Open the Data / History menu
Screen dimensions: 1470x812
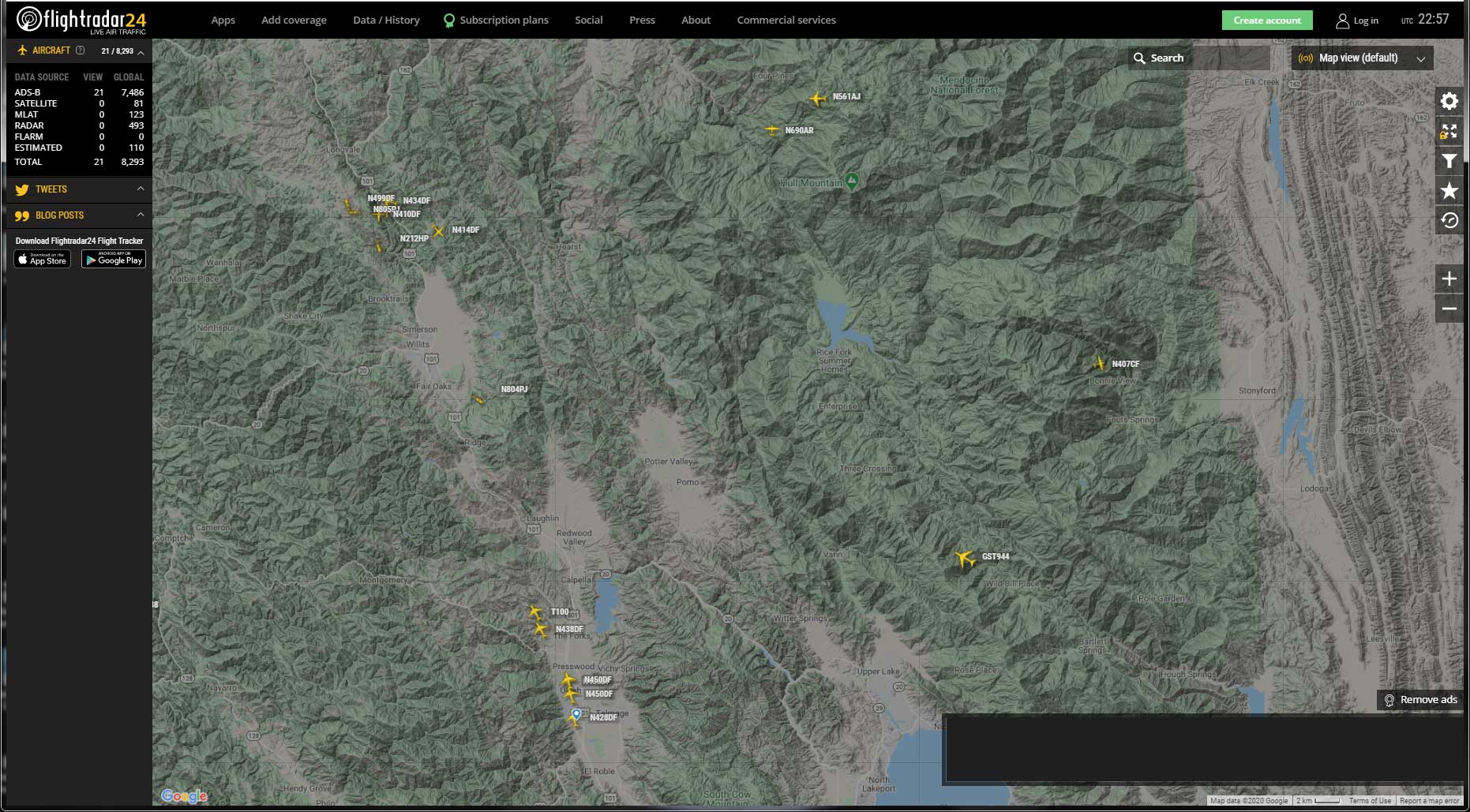(386, 21)
